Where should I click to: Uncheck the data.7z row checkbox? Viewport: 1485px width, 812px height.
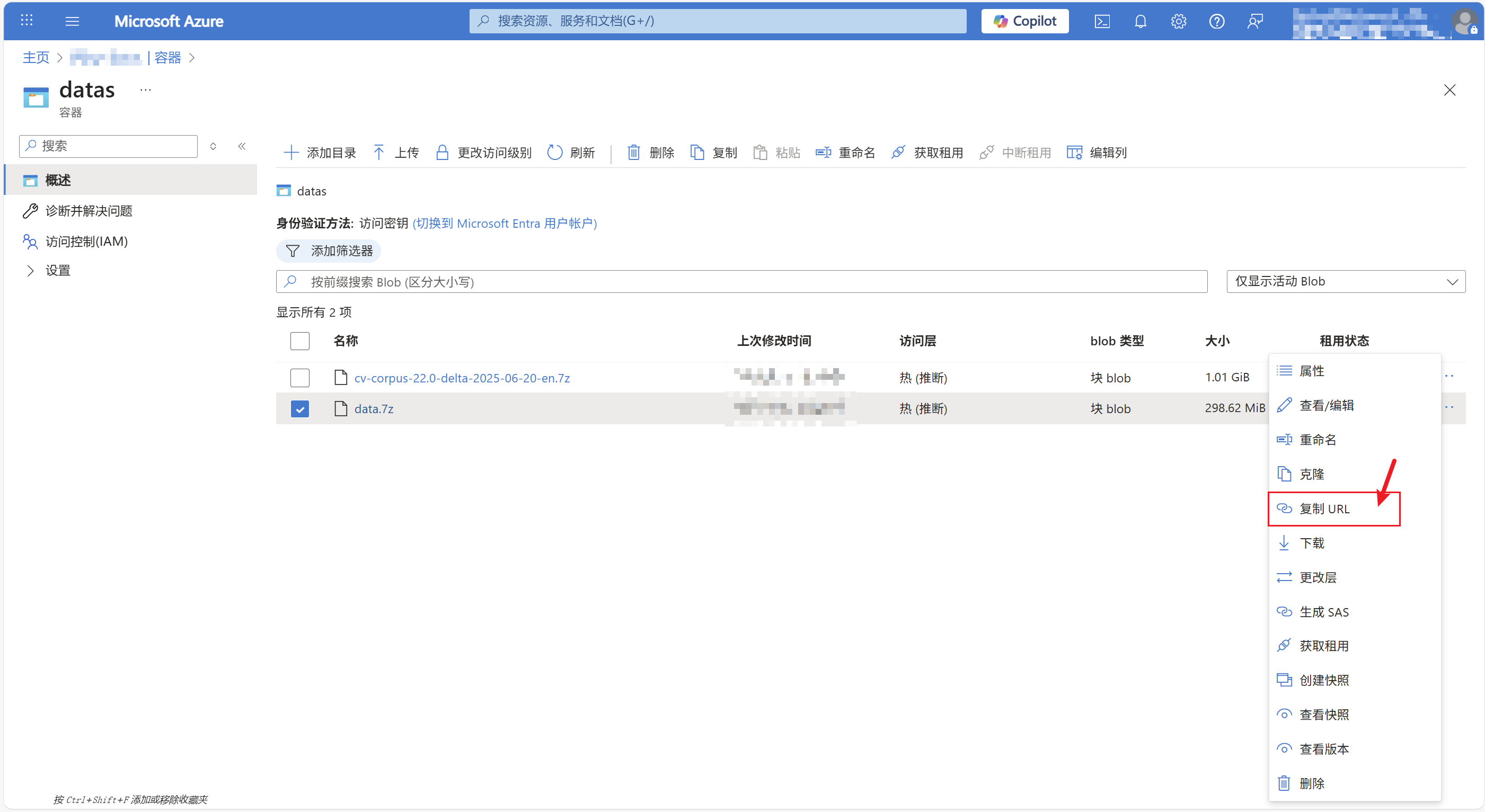300,409
